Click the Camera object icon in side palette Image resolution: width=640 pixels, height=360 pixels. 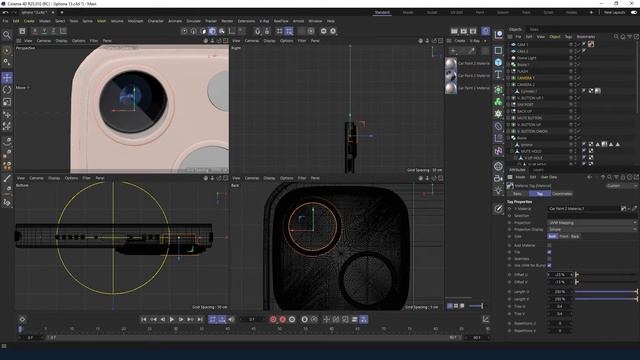point(498,178)
